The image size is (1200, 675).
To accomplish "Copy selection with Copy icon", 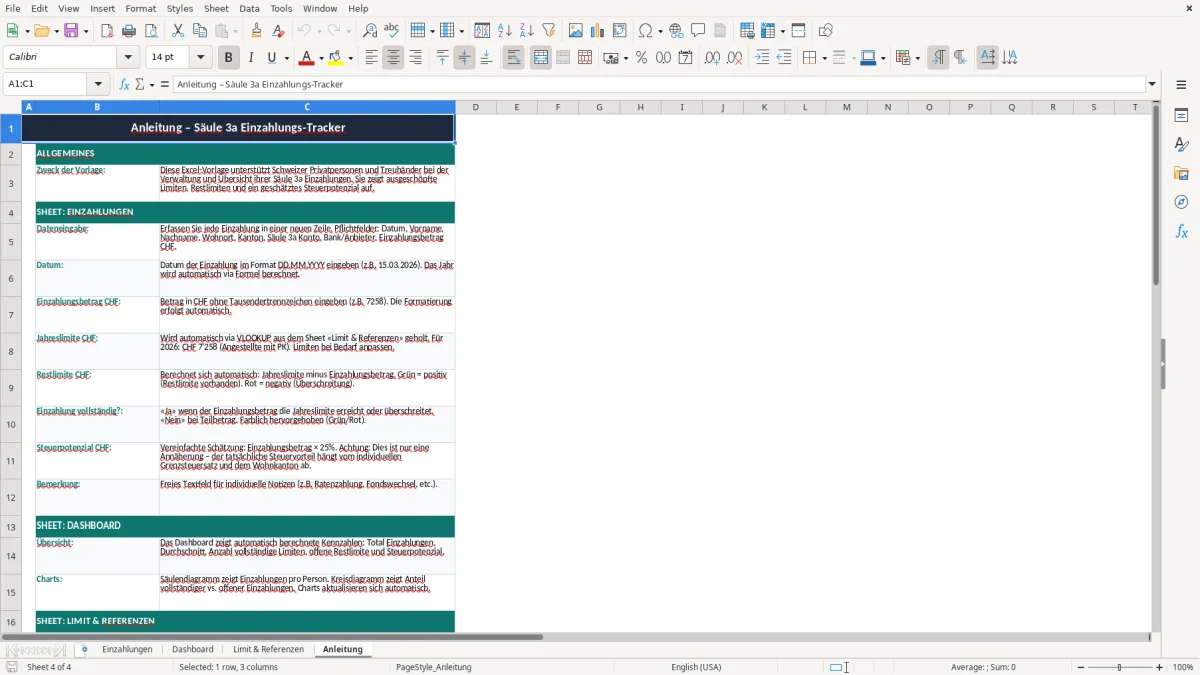I will [x=200, y=31].
